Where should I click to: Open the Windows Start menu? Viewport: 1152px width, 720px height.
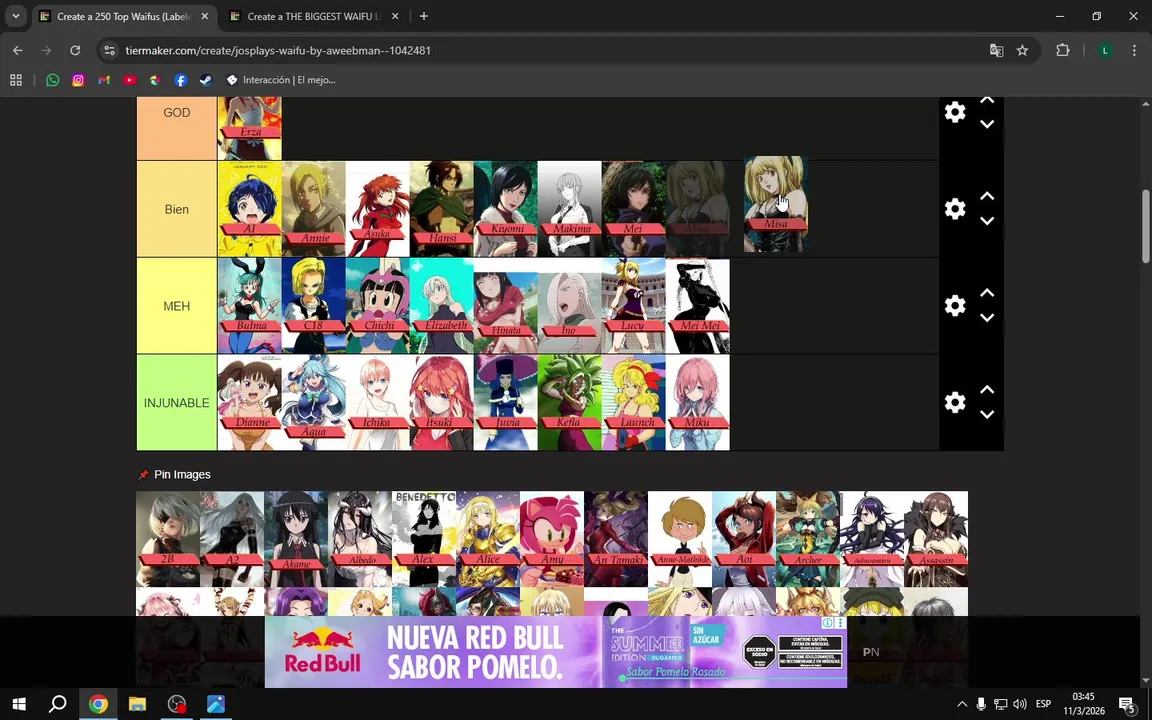coord(19,704)
